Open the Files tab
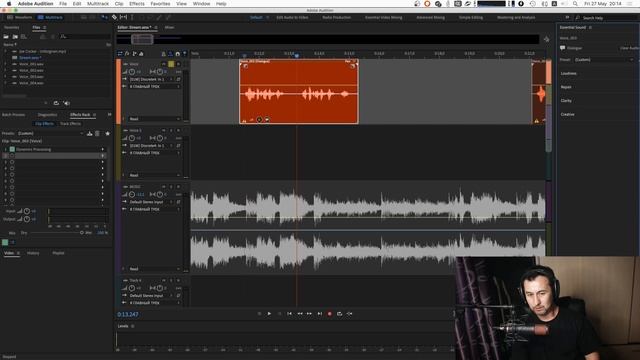Image resolution: width=640 pixels, height=360 pixels. click(x=36, y=27)
